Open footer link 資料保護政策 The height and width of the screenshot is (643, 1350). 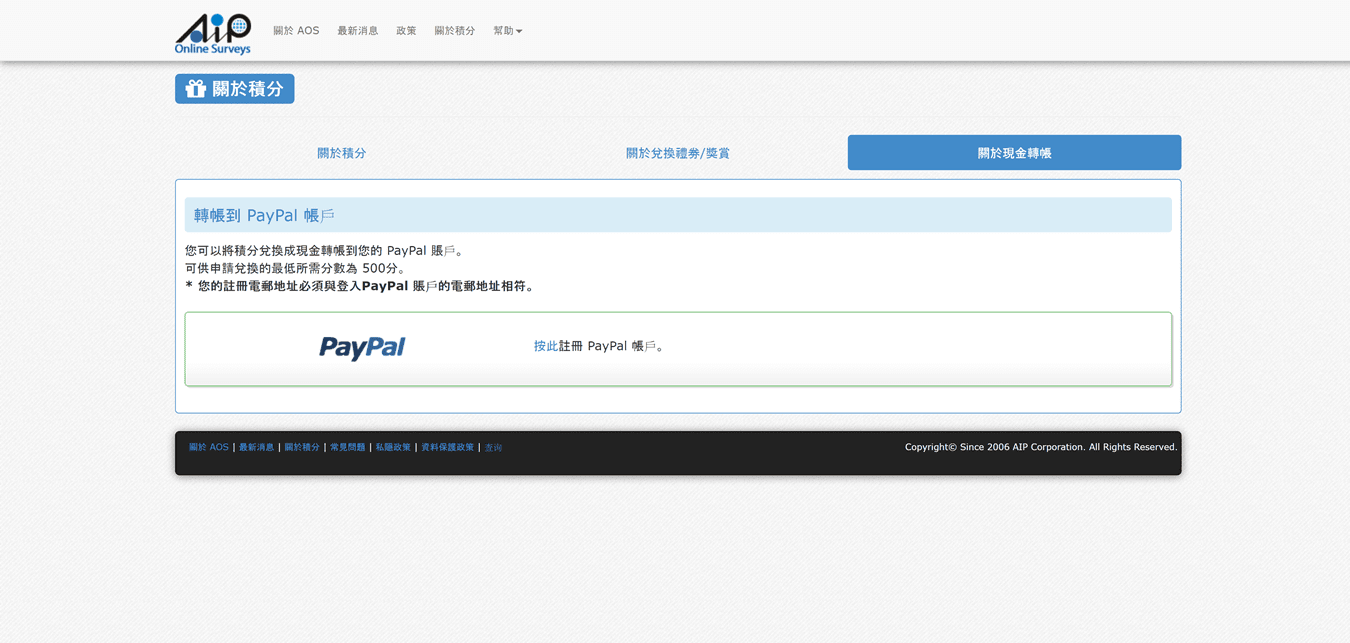(x=448, y=447)
